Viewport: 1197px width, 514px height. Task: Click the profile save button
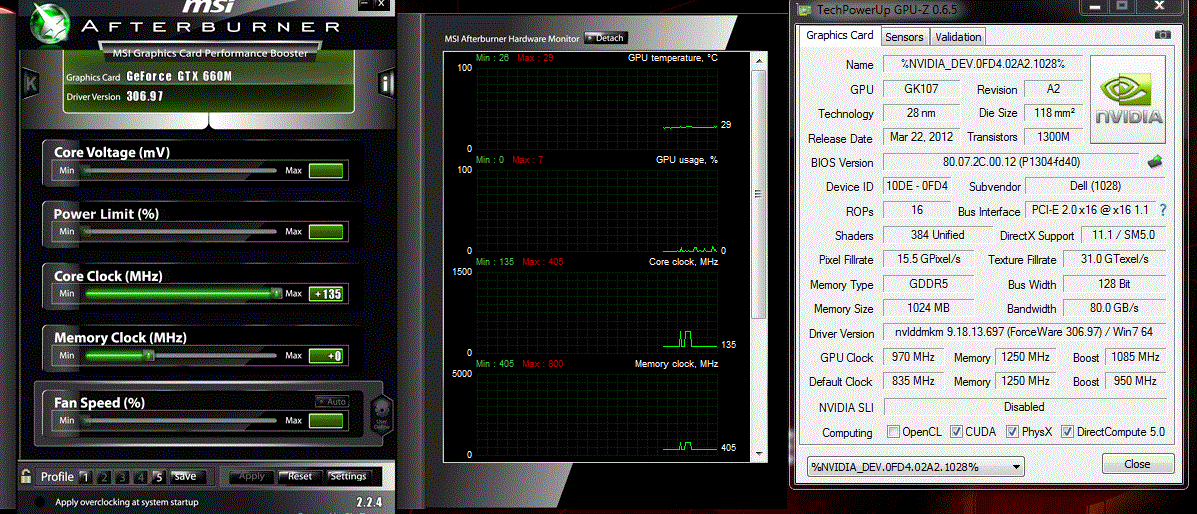(188, 477)
